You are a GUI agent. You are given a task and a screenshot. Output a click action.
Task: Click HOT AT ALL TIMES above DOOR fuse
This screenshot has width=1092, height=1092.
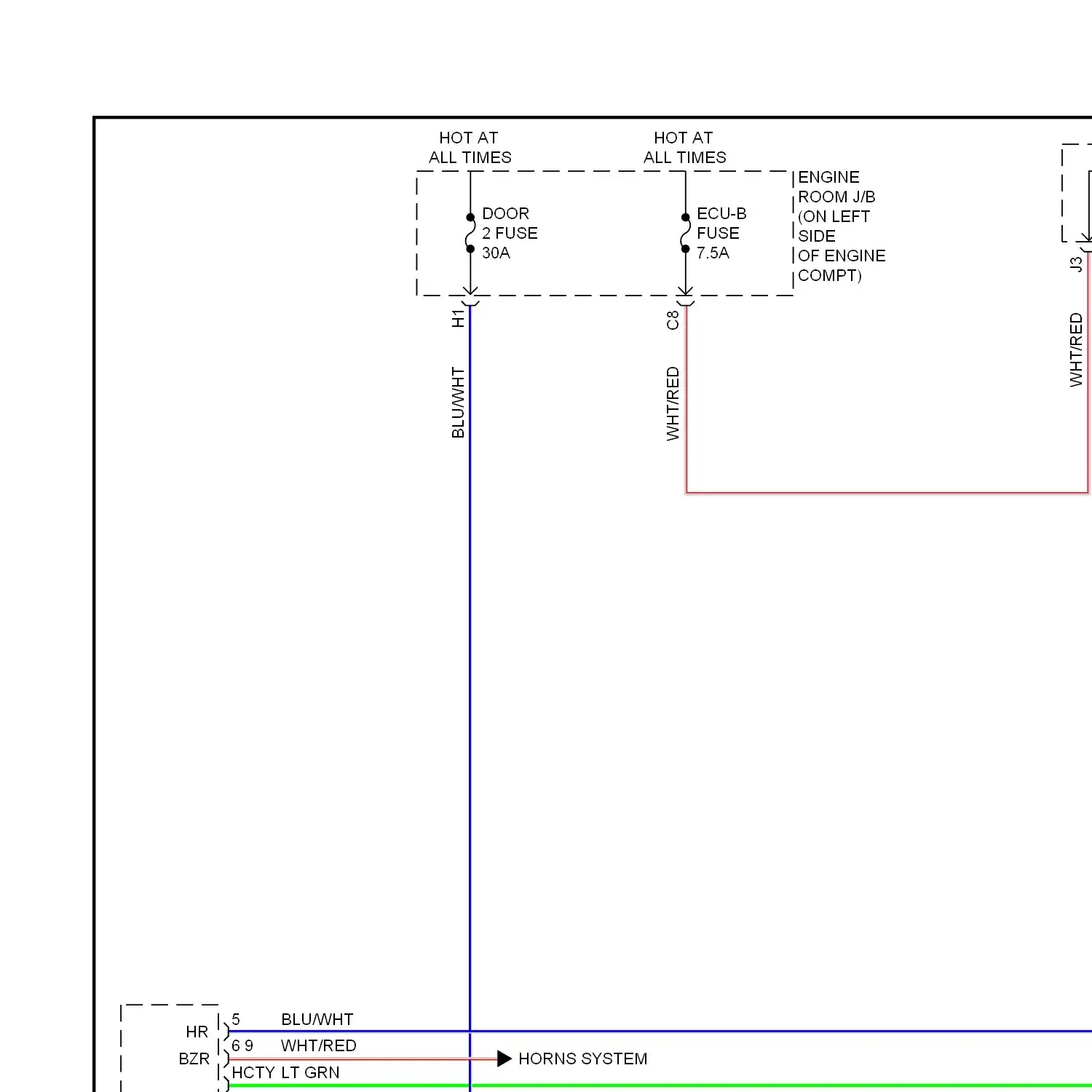click(x=470, y=148)
